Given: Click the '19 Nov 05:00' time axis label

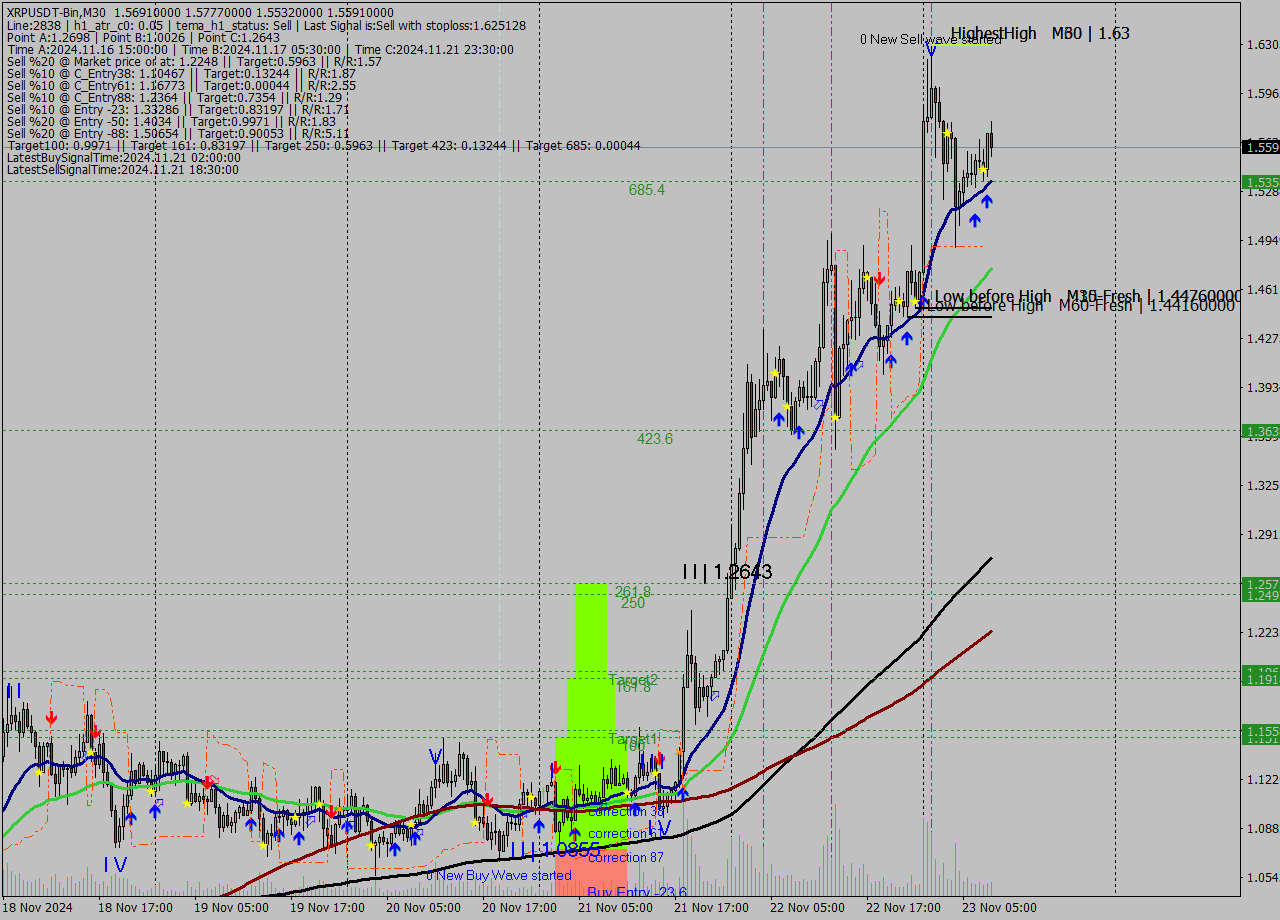Looking at the screenshot, I should click(x=231, y=908).
